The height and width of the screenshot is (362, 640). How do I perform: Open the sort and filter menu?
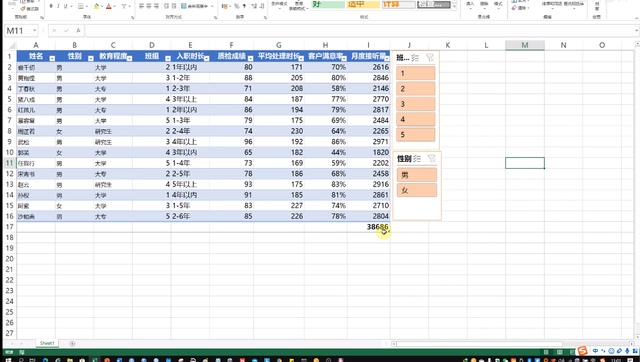(x=552, y=5)
